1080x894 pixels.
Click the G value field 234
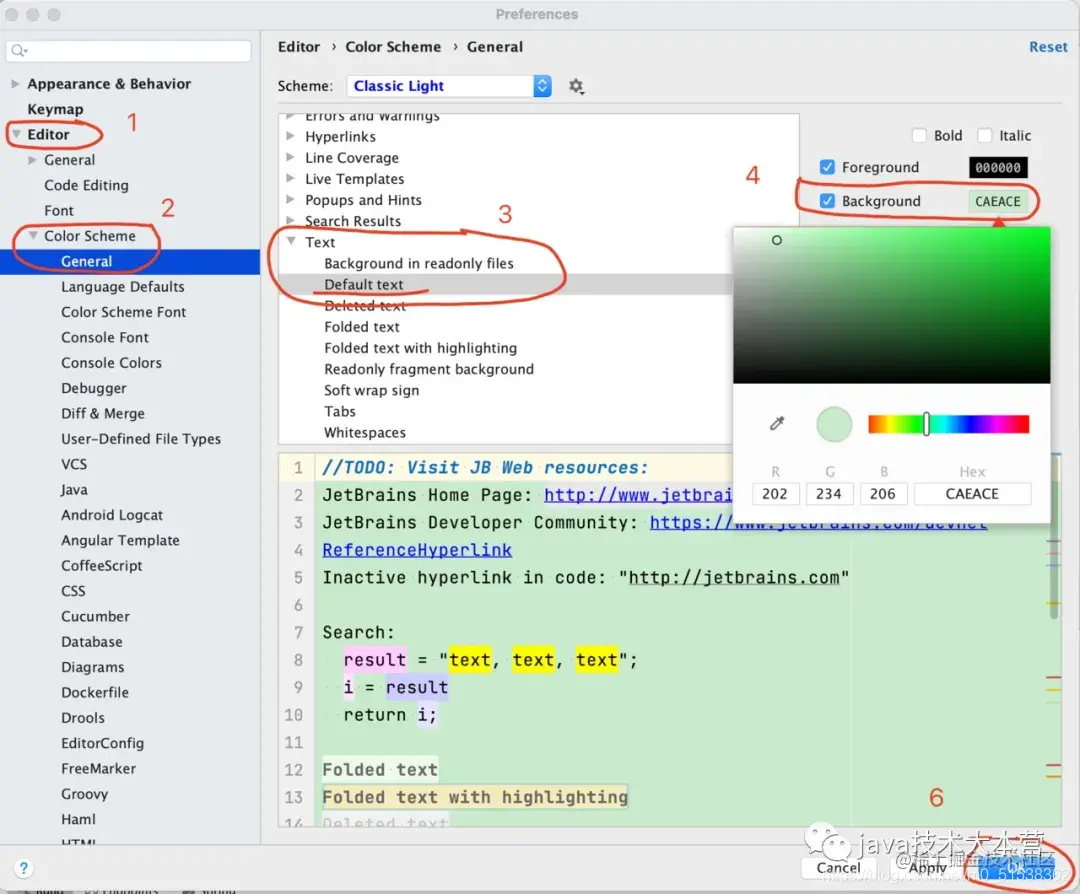829,494
